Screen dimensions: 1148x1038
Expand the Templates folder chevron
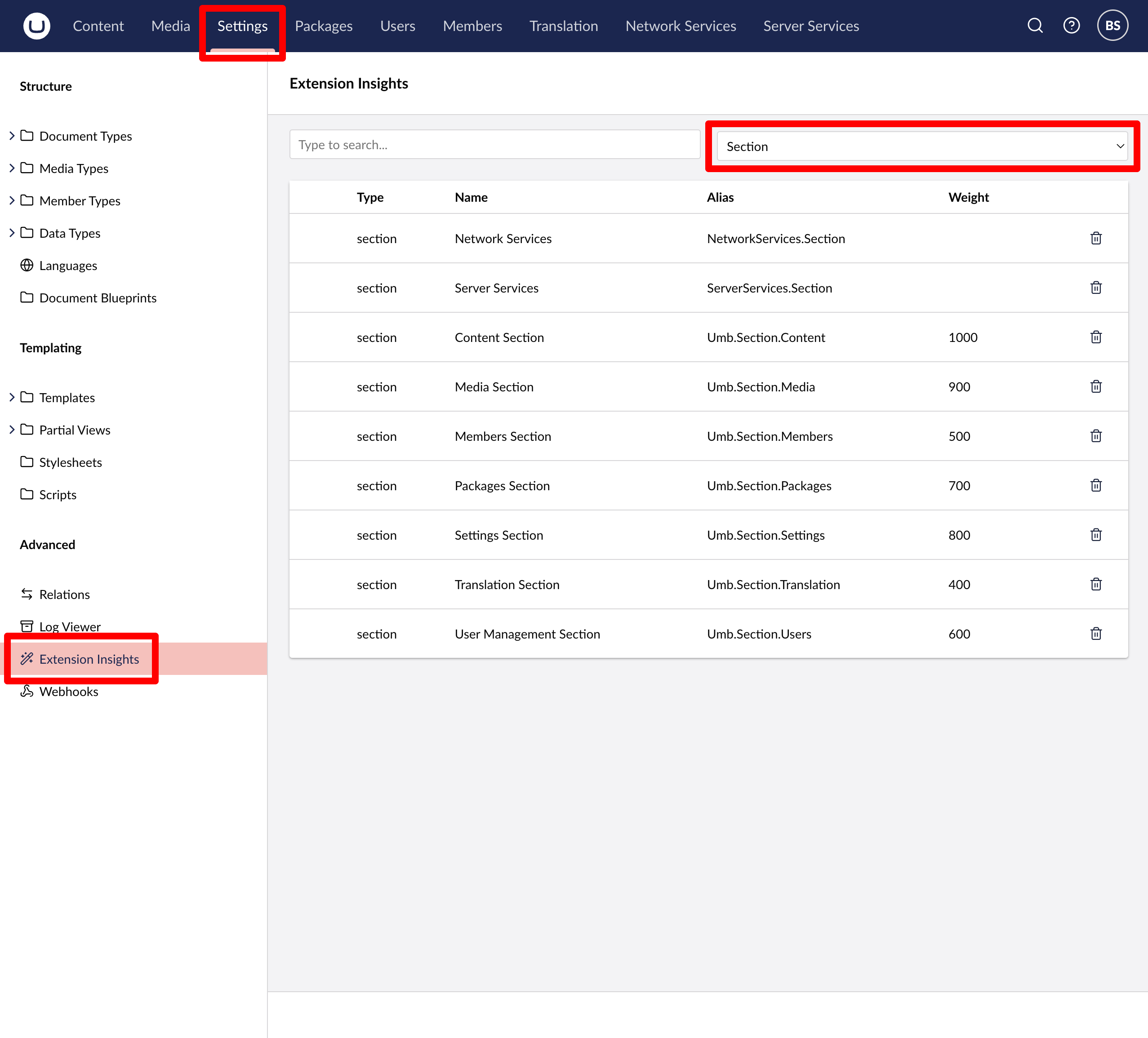[x=12, y=397]
